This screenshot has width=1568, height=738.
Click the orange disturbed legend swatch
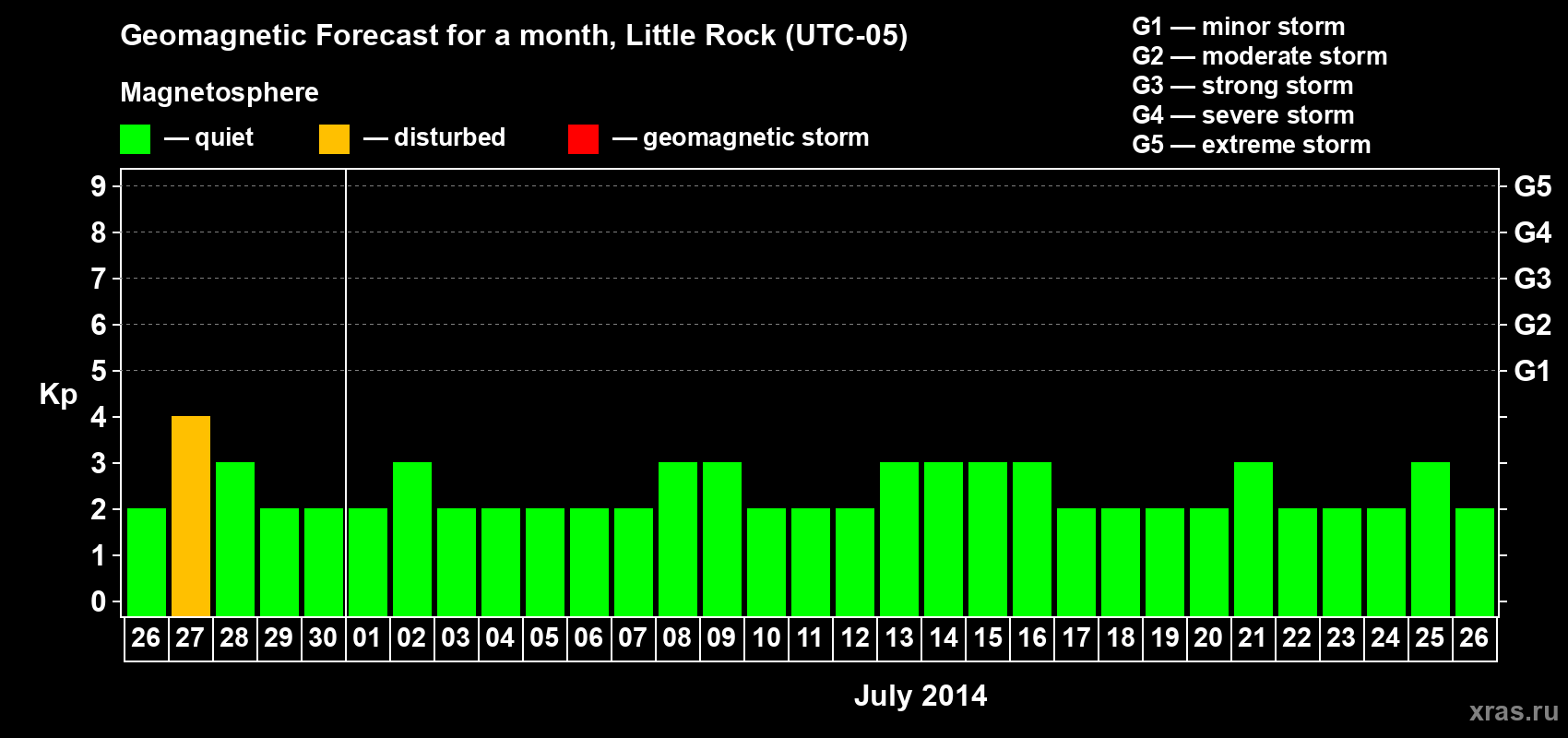[x=334, y=139]
